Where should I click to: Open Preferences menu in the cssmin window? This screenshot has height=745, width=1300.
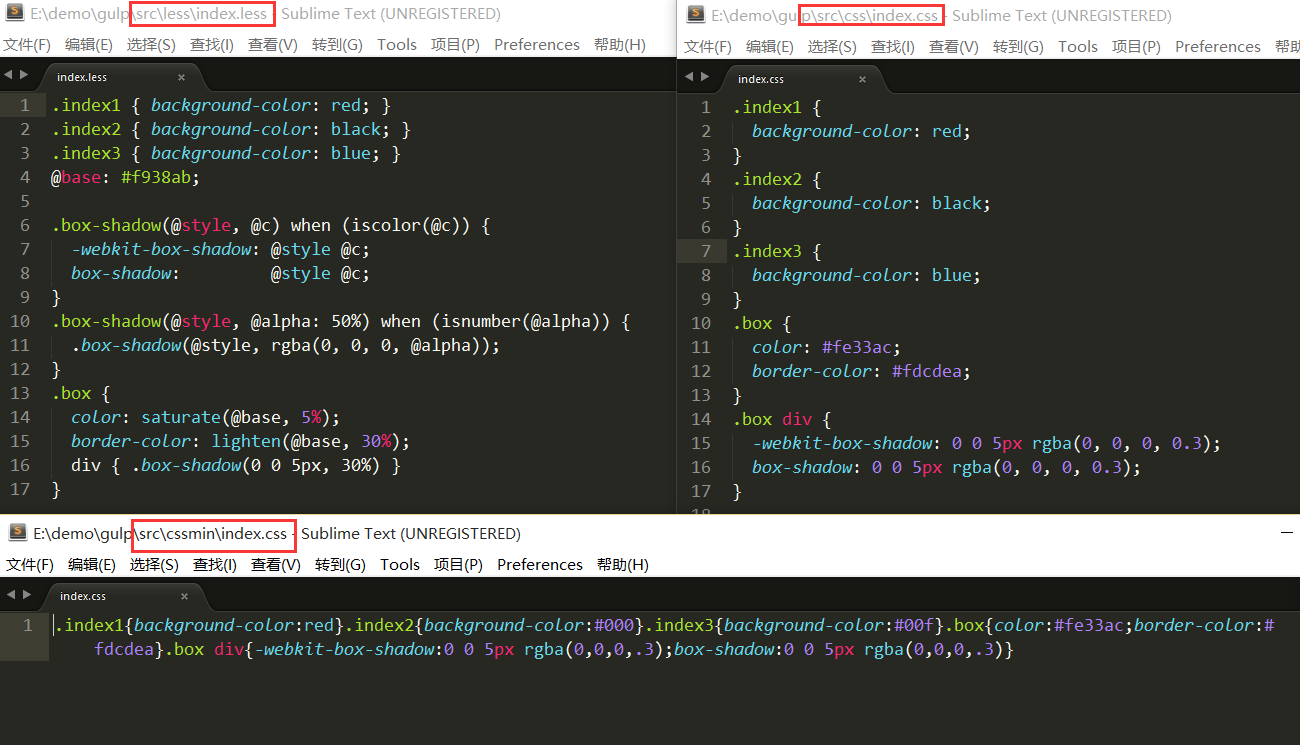539,565
